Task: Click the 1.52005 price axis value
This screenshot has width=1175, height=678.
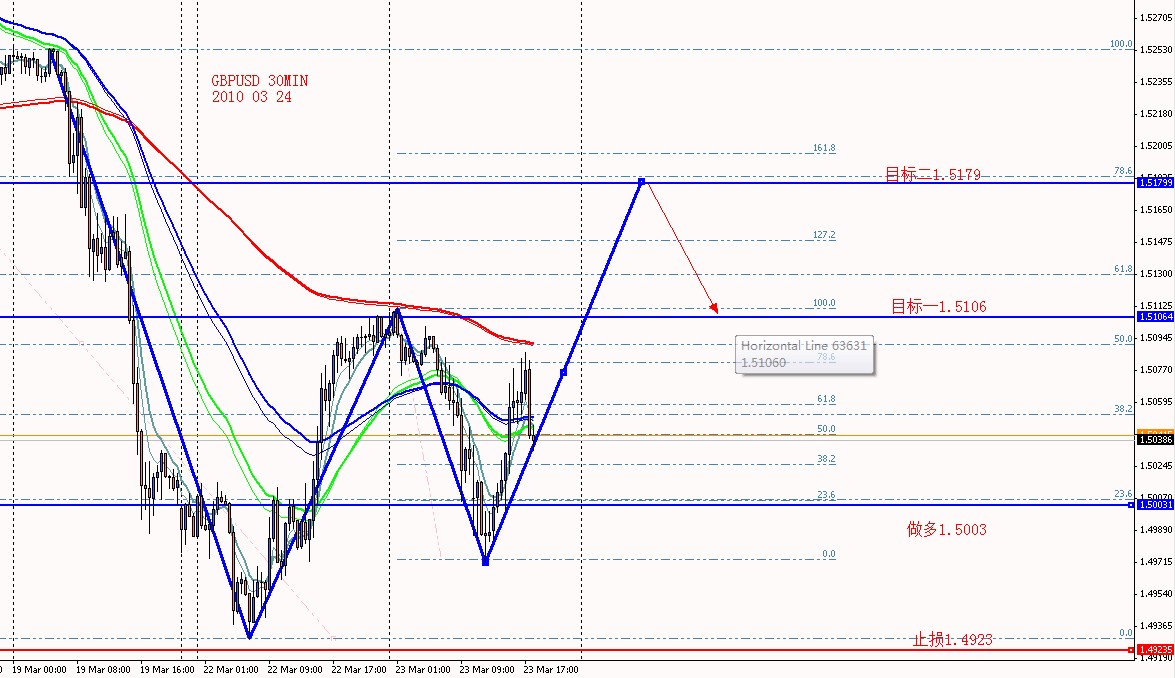Action: pyautogui.click(x=1156, y=145)
